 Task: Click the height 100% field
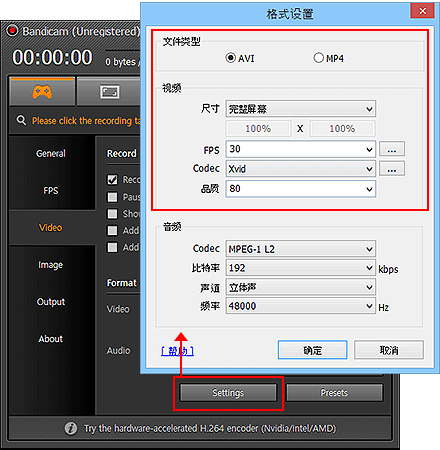(342, 129)
